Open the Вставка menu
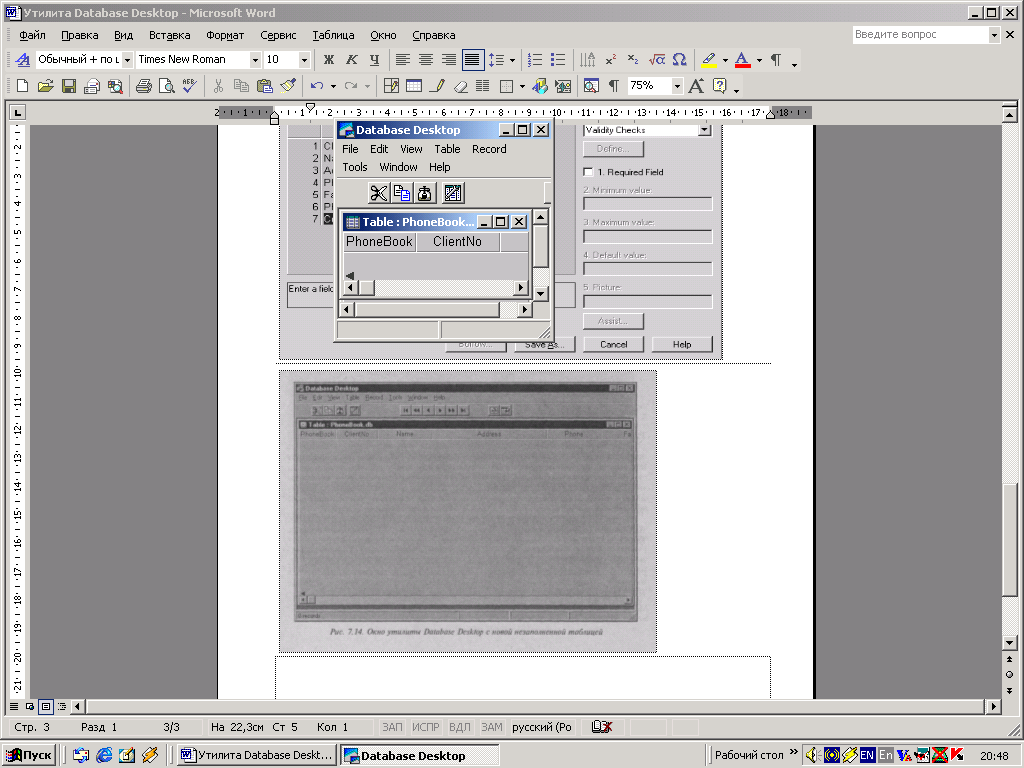The width and height of the screenshot is (1024, 768). tap(170, 35)
